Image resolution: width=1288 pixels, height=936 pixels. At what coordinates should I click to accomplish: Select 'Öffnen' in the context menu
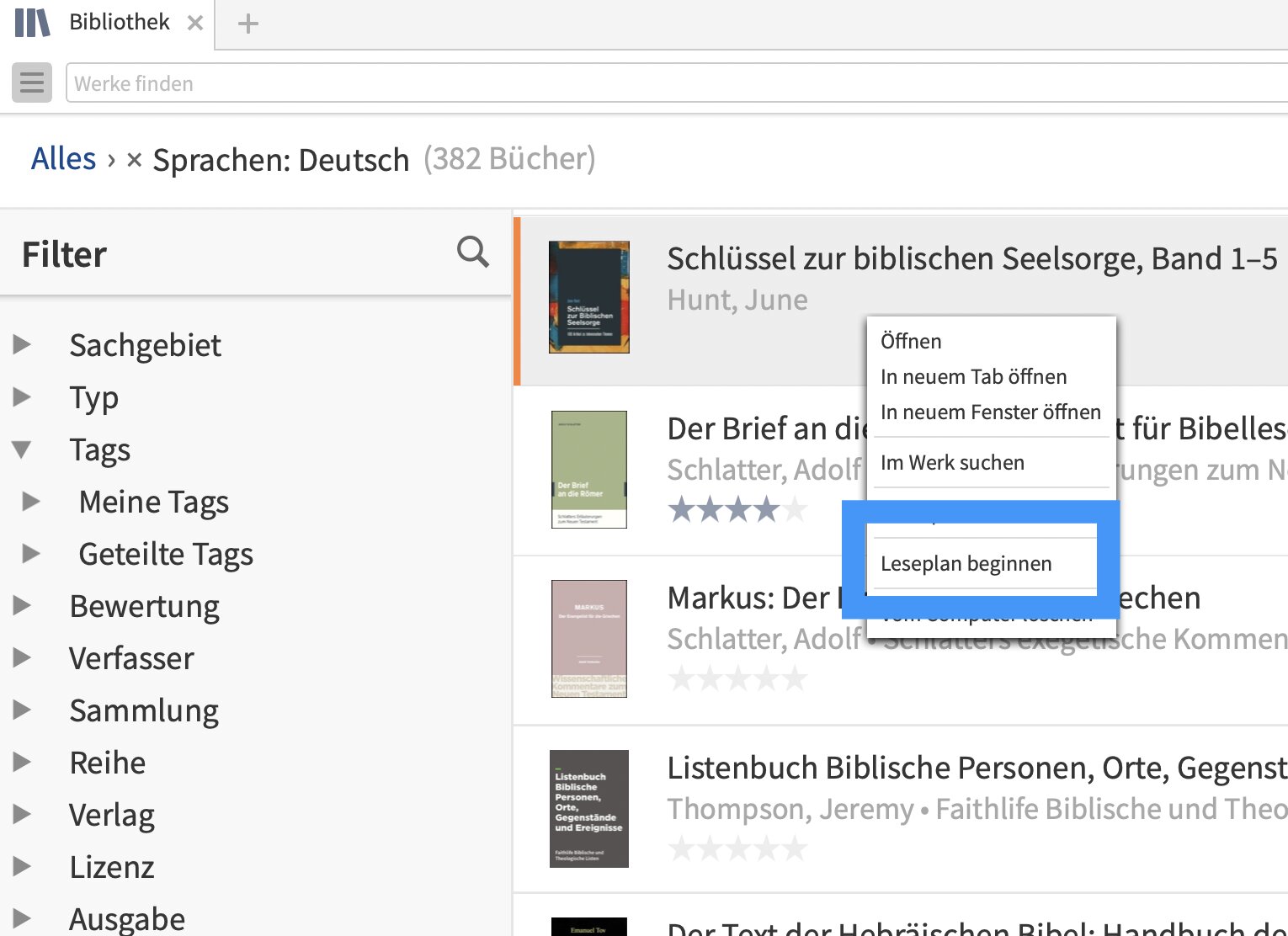[x=991, y=341]
